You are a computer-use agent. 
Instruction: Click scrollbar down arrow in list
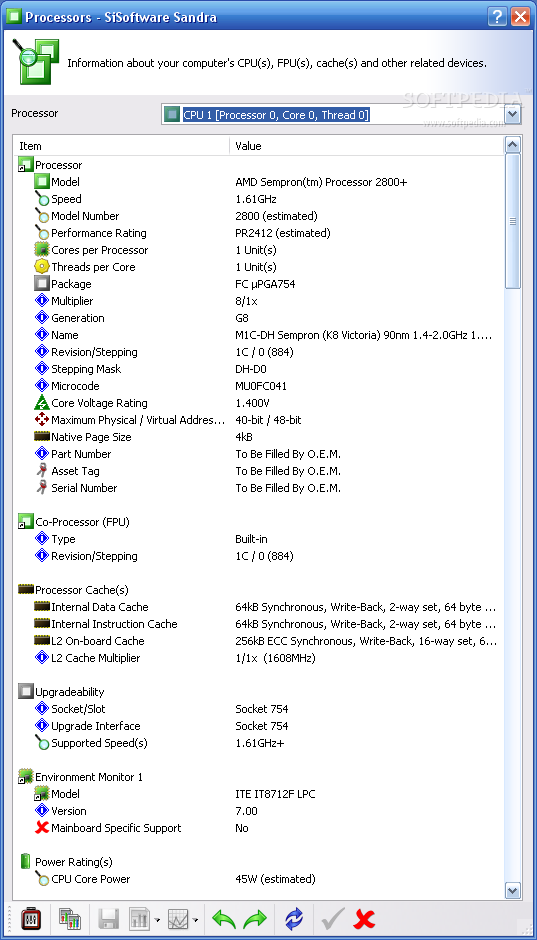512,891
